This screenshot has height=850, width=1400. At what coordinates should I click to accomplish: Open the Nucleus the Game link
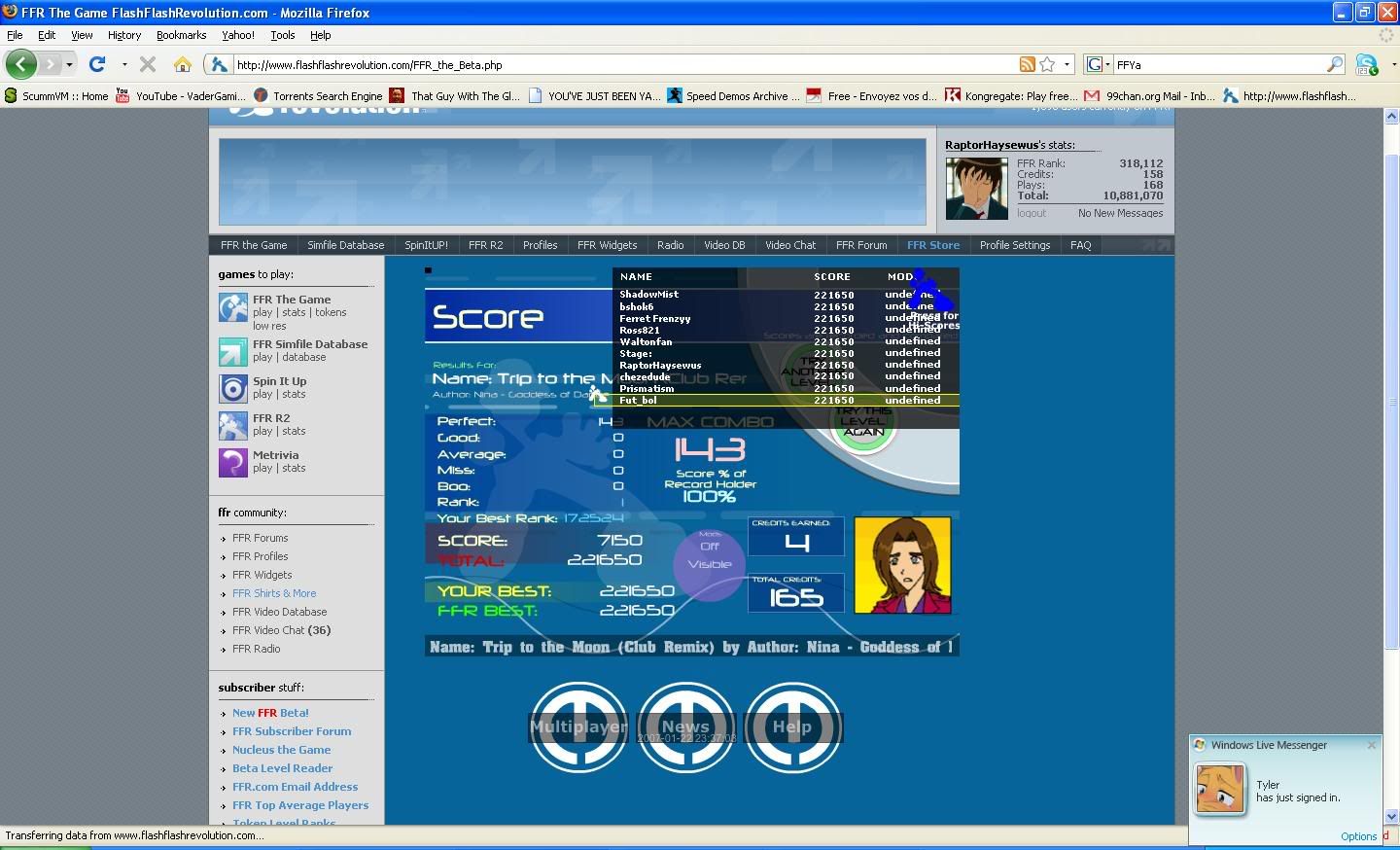coord(281,750)
